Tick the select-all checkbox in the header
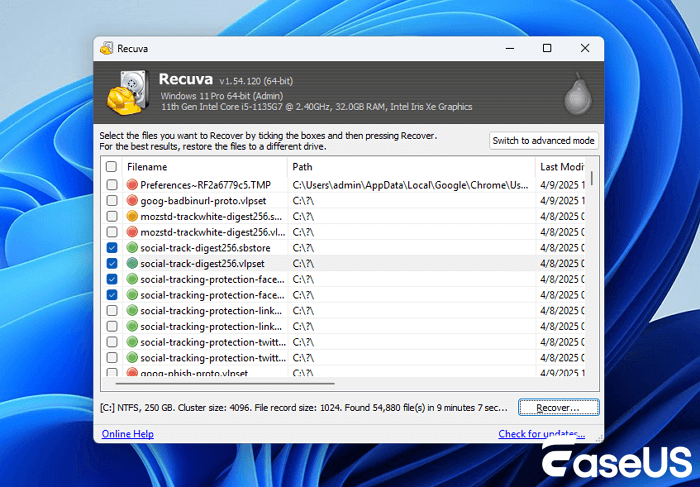Screen dimensions: 700x487 pyautogui.click(x=111, y=166)
